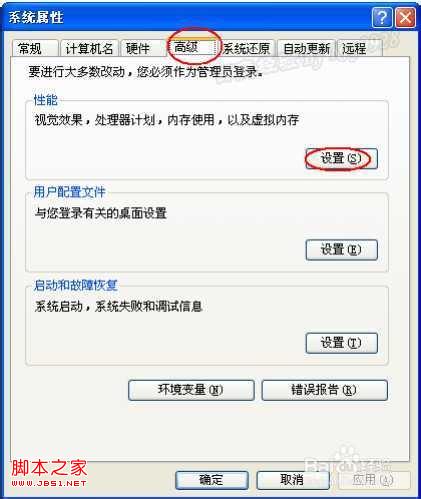Screen dimensions: 421x499
Task: Click the 系统属性 title bar
Action: point(187,17)
